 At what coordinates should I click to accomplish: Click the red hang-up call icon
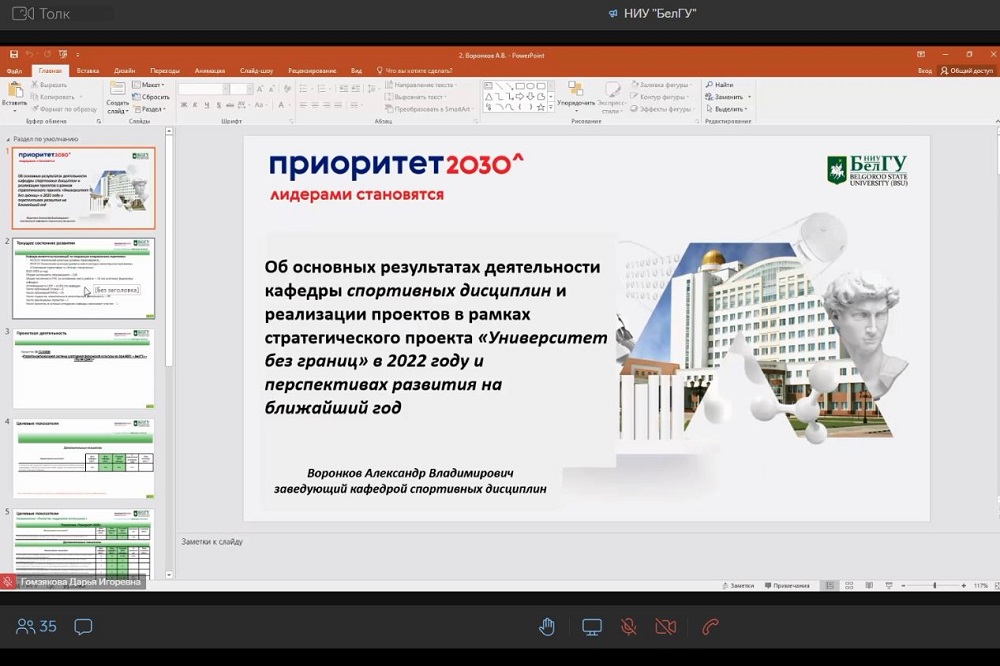710,627
